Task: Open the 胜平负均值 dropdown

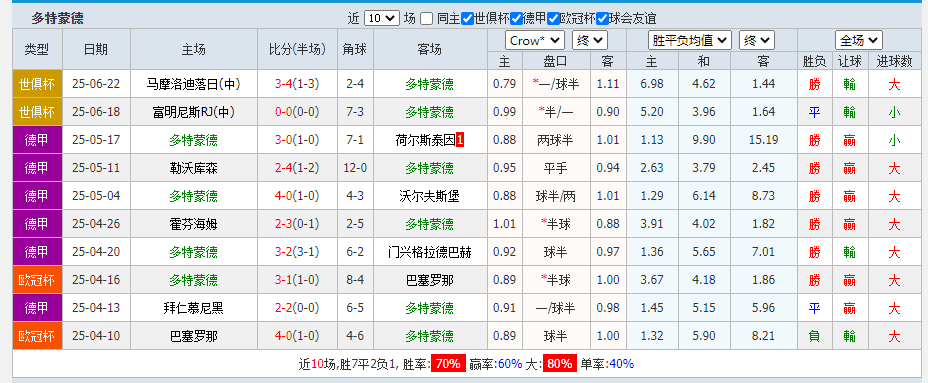Action: 689,40
